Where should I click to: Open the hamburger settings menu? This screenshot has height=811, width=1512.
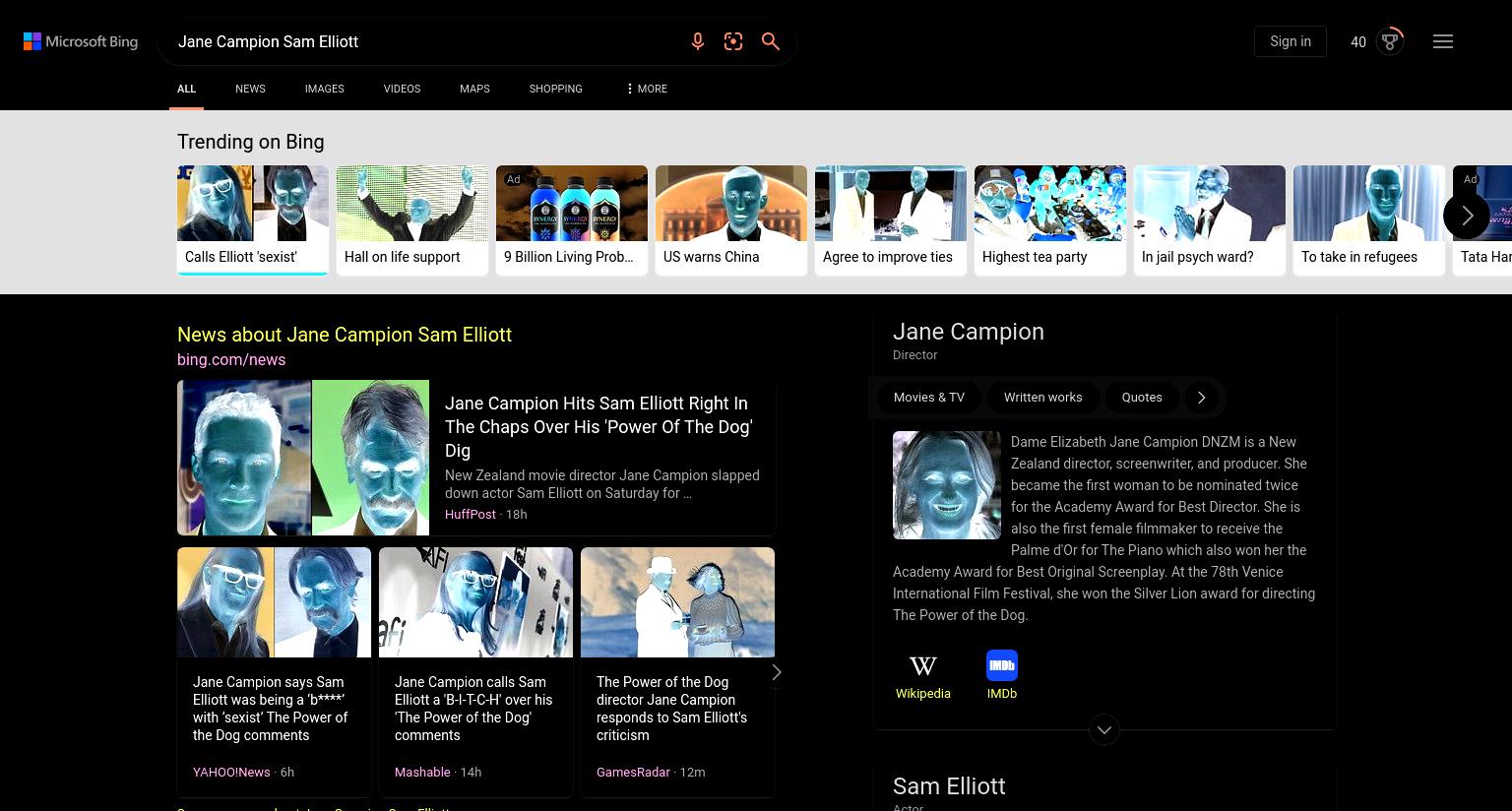1443,41
